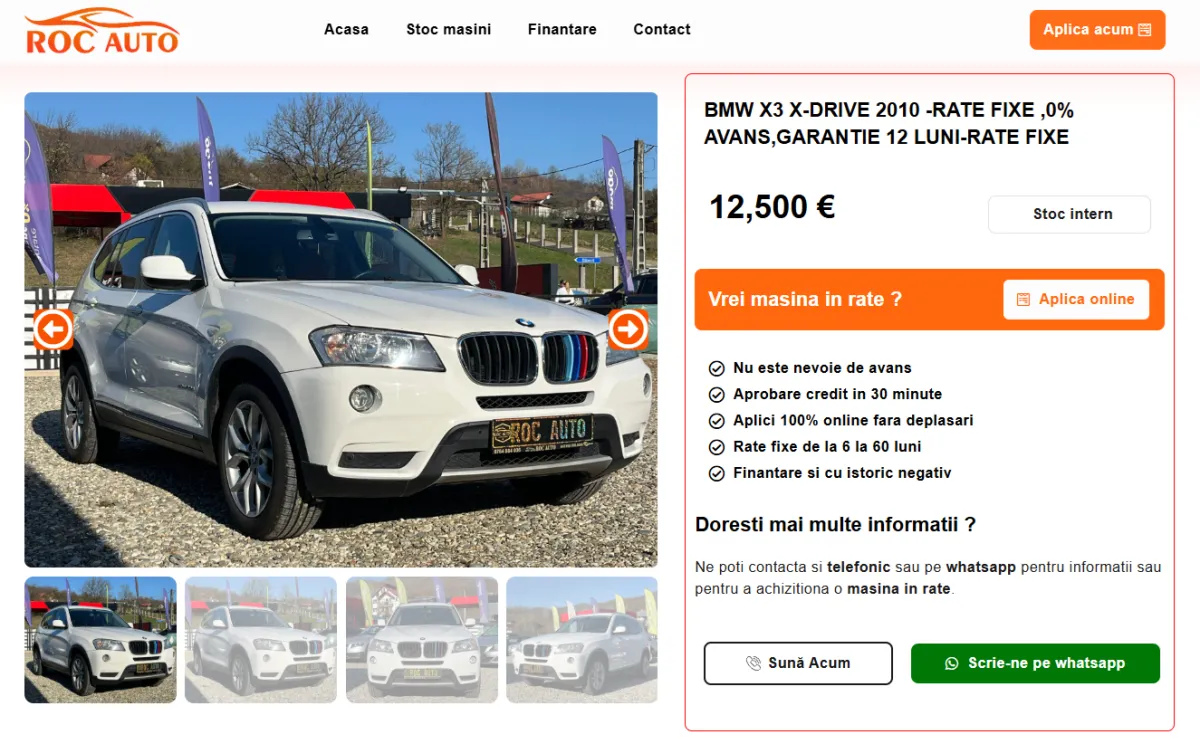The image size is (1200, 744).
Task: Select the first BMW thumbnail
Action: tap(100, 639)
